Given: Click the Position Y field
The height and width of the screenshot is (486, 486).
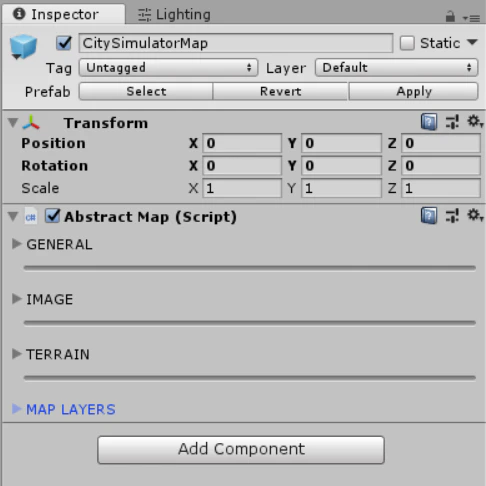Looking at the screenshot, I should 342,143.
